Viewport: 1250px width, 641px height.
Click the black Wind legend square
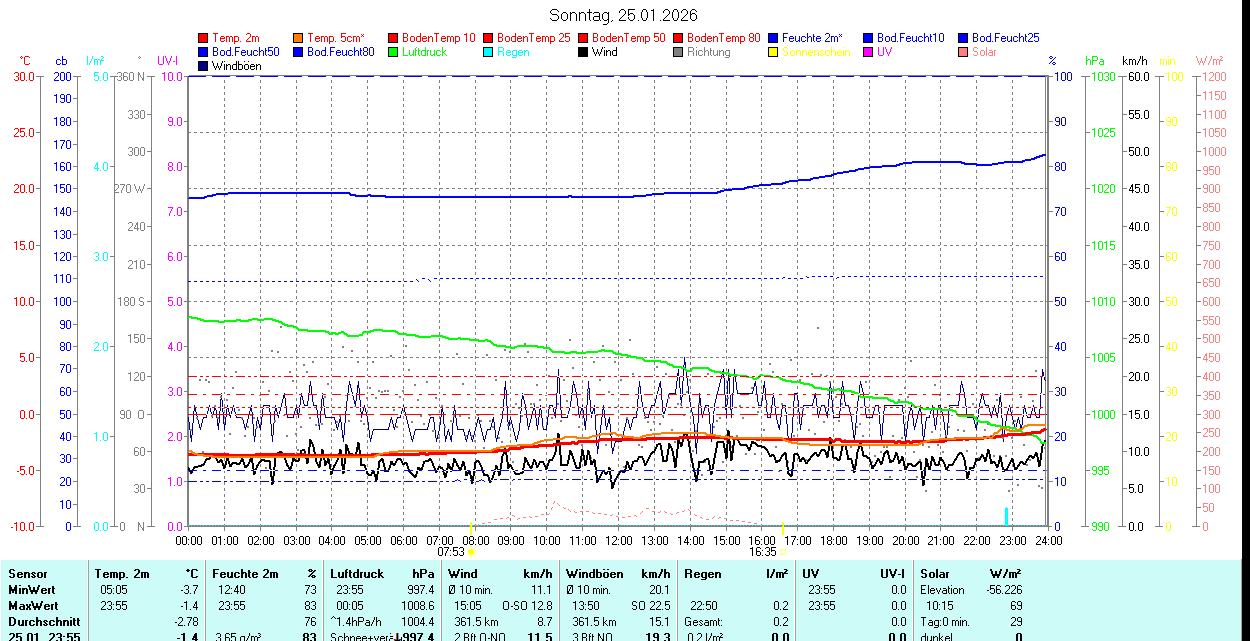pos(583,52)
